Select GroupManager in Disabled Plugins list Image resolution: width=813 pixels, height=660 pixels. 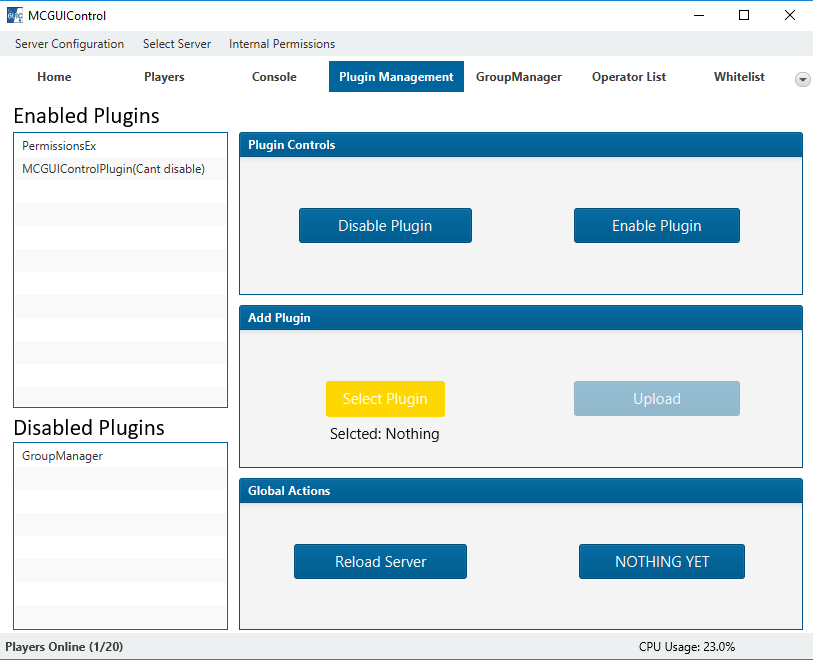click(62, 456)
